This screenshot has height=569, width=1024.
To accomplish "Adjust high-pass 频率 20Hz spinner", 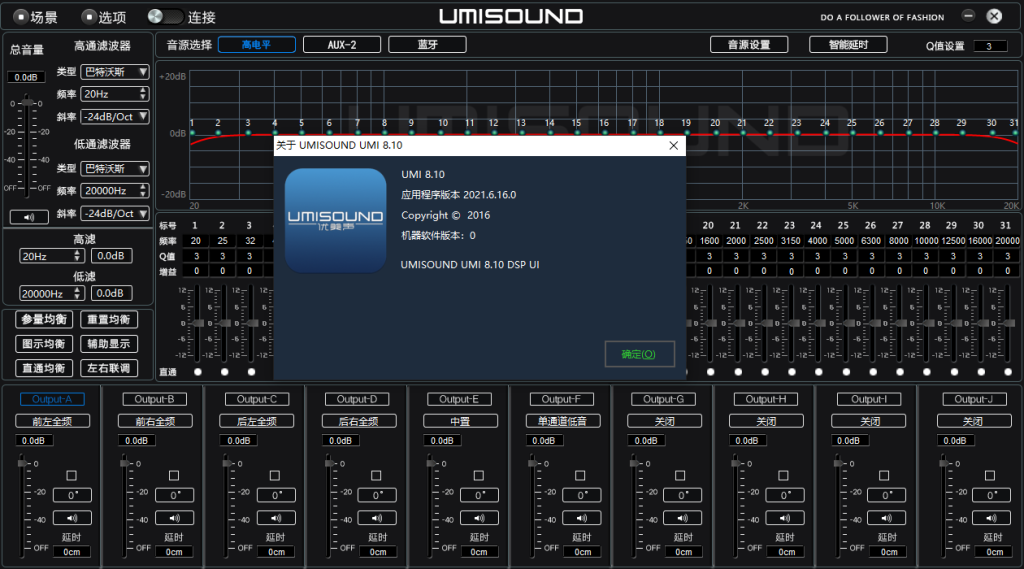I will coord(115,94).
